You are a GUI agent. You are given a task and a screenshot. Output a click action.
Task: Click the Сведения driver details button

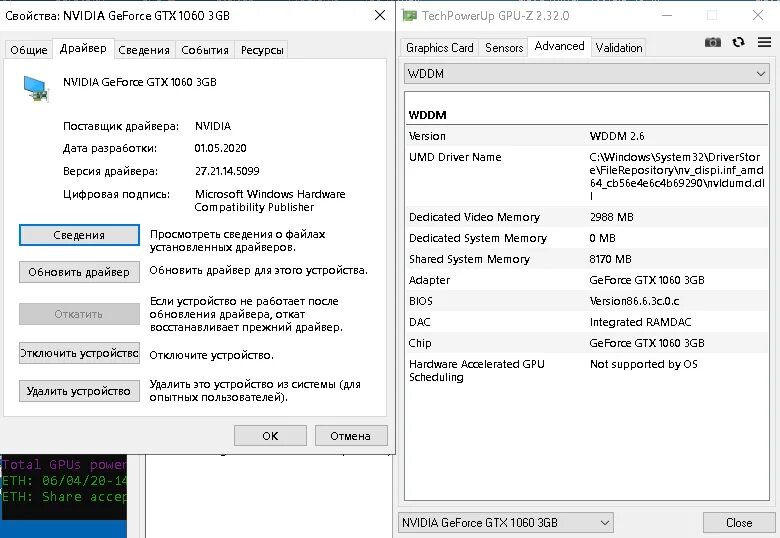click(79, 235)
